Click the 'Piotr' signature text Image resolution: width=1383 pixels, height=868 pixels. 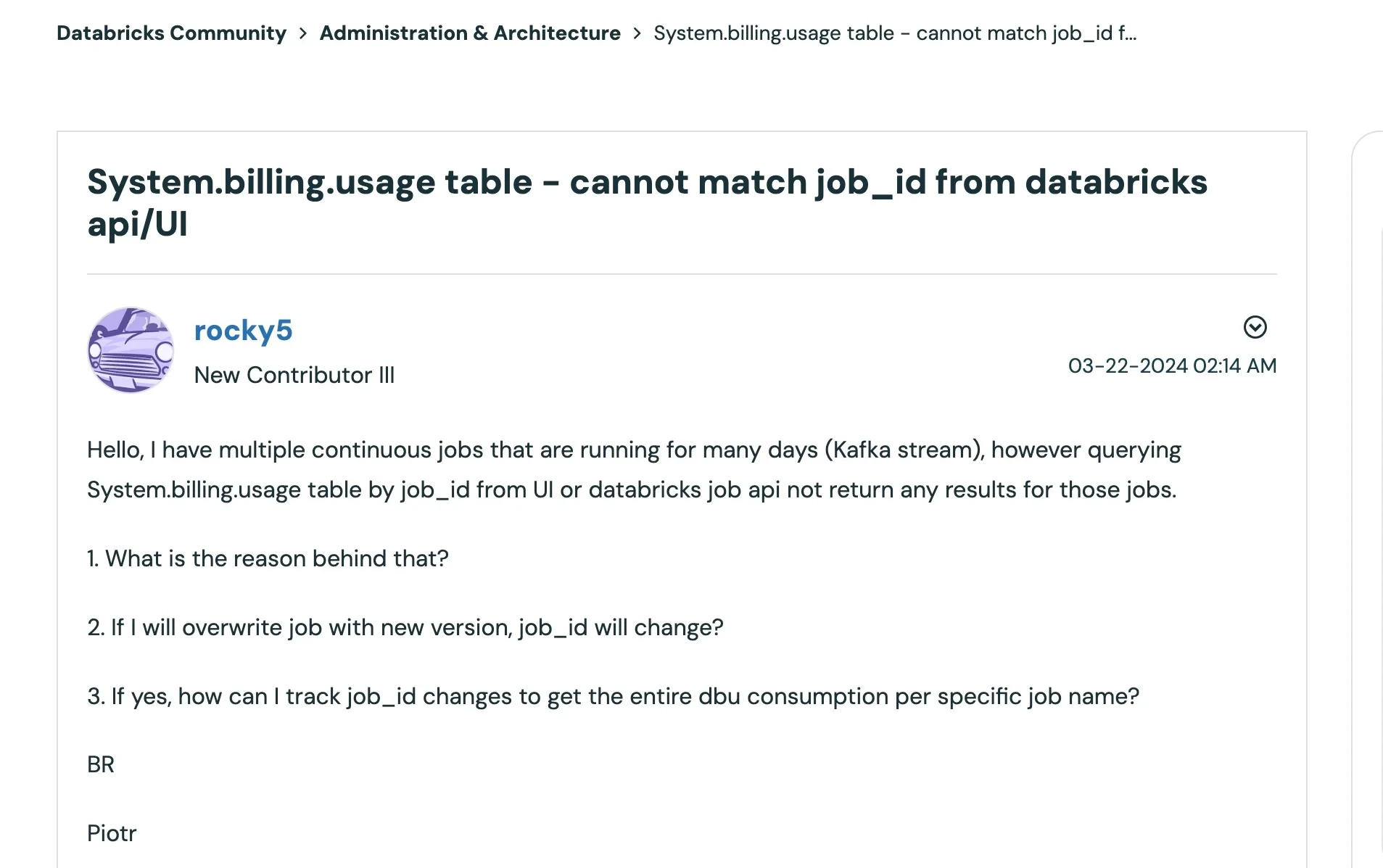pos(112,833)
